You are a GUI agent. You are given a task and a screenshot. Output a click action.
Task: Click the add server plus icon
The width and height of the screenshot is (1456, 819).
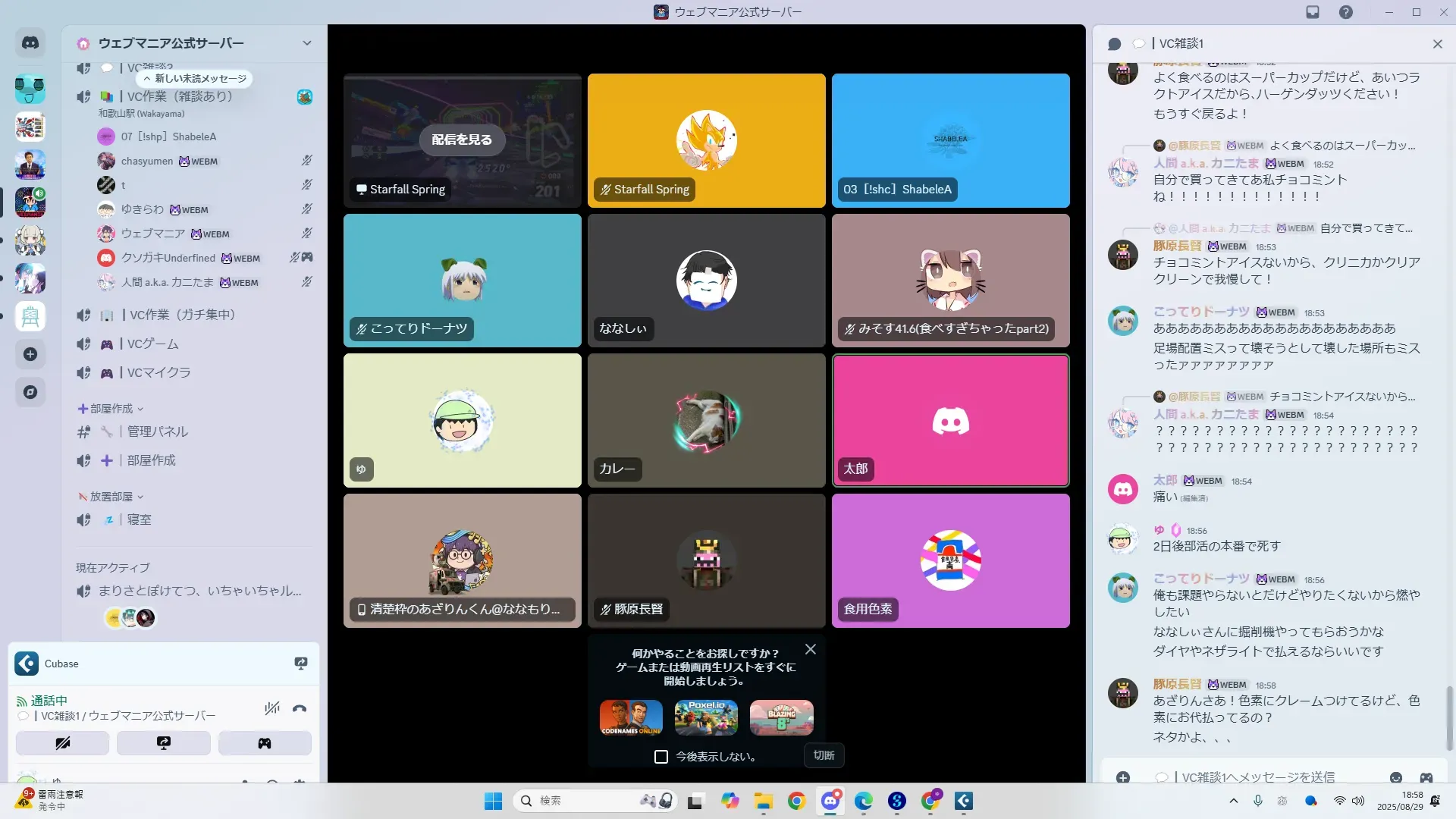[30, 354]
